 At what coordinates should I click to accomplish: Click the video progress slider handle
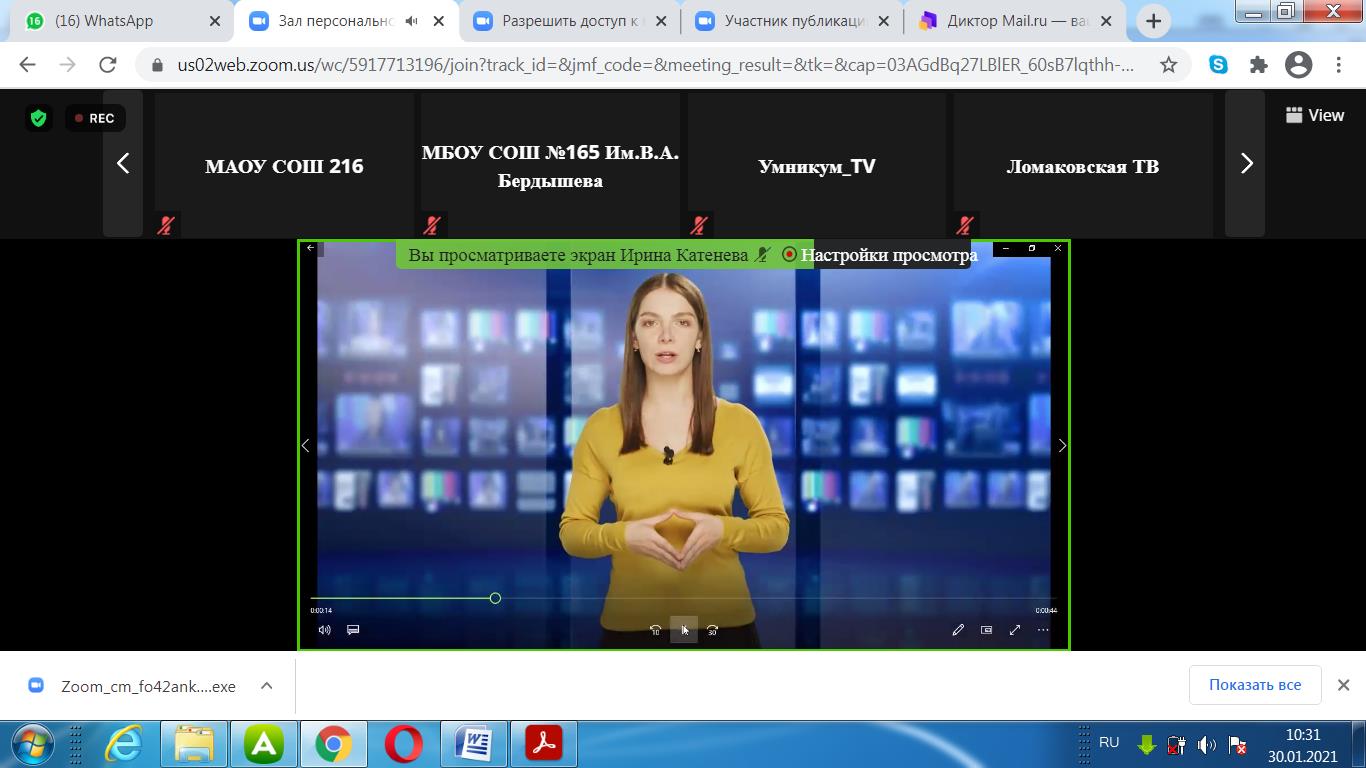[x=495, y=598]
